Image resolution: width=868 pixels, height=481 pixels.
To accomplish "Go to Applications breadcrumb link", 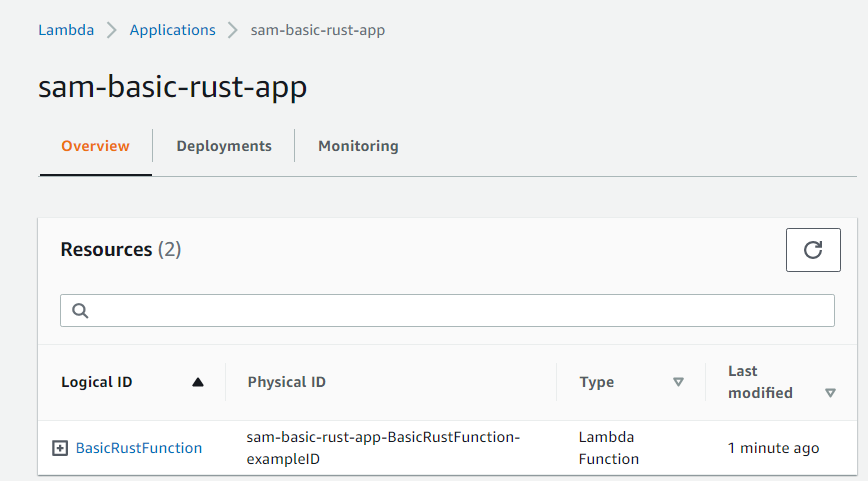I will 172,30.
